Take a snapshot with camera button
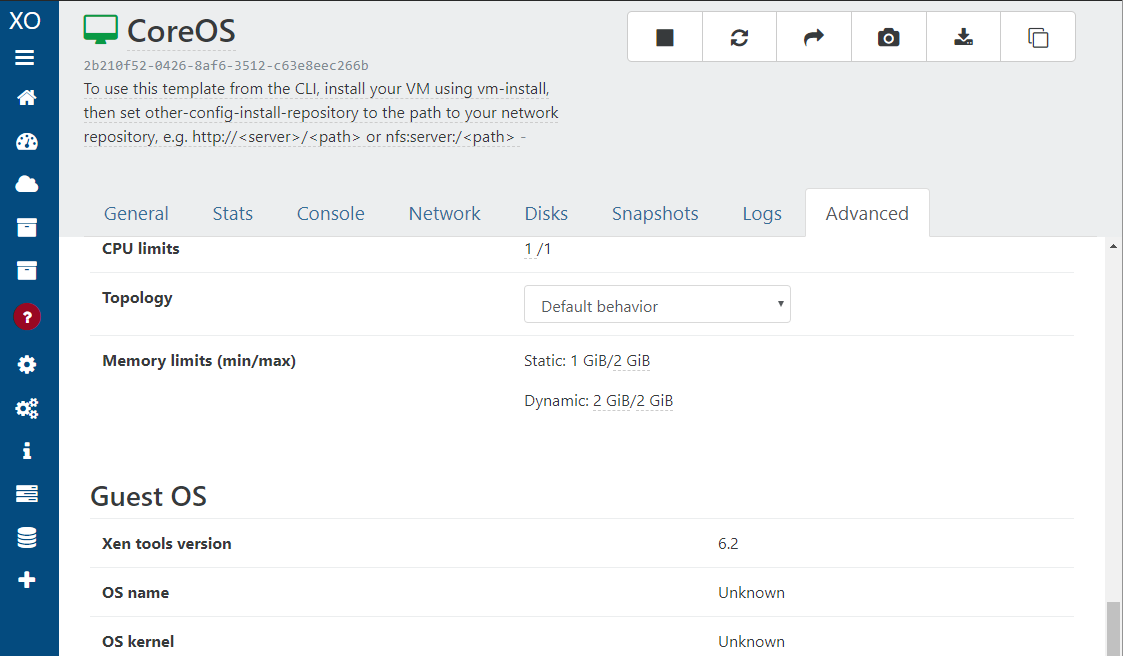1123x656 pixels. tap(888, 37)
